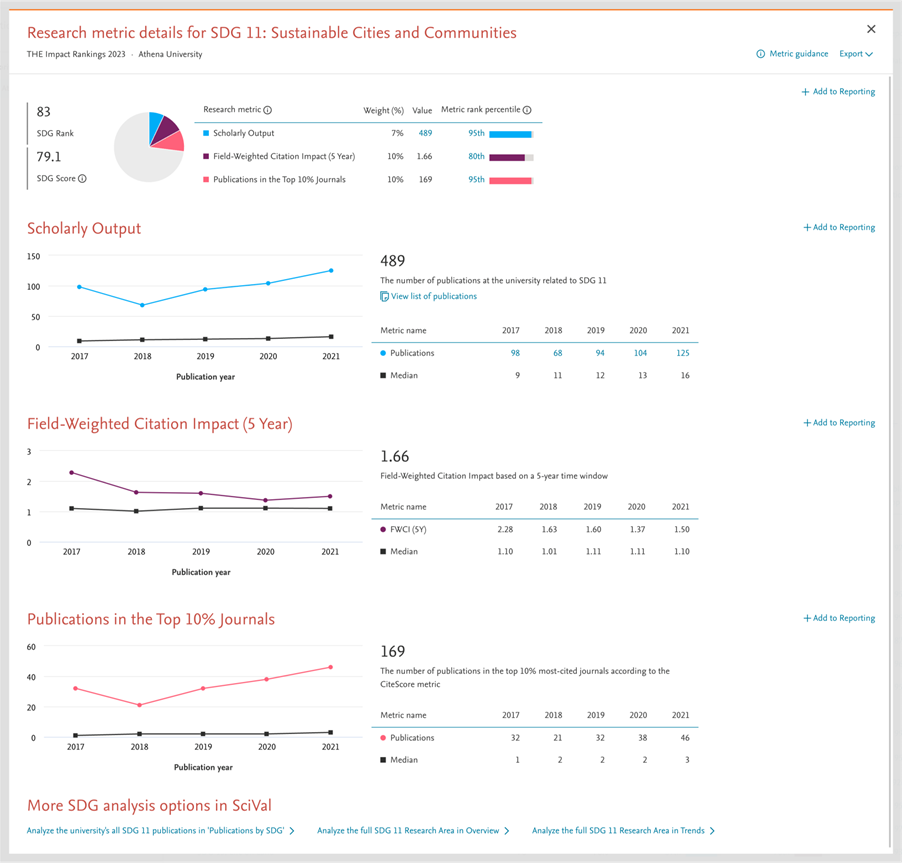The image size is (902, 863).
Task: Add Publications in Top 10% Journals to Reporting
Action: tap(839, 618)
